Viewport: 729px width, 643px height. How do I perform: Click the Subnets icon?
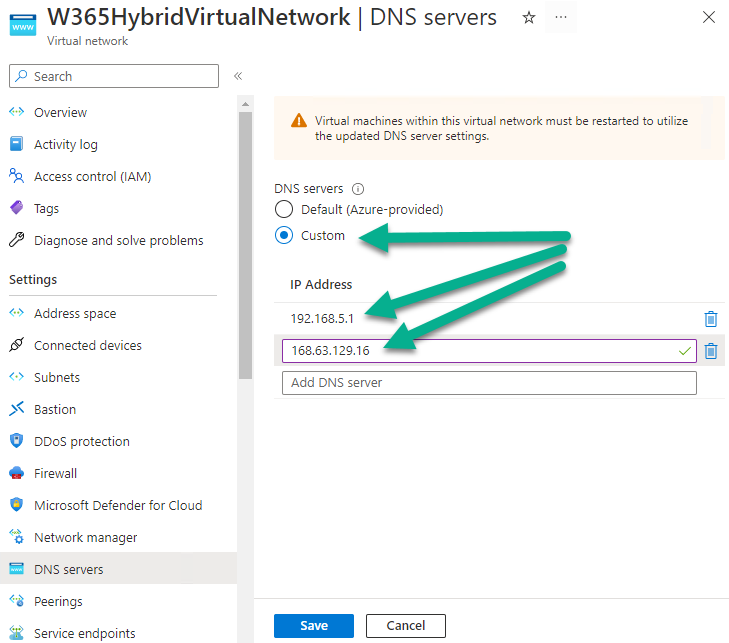17,377
